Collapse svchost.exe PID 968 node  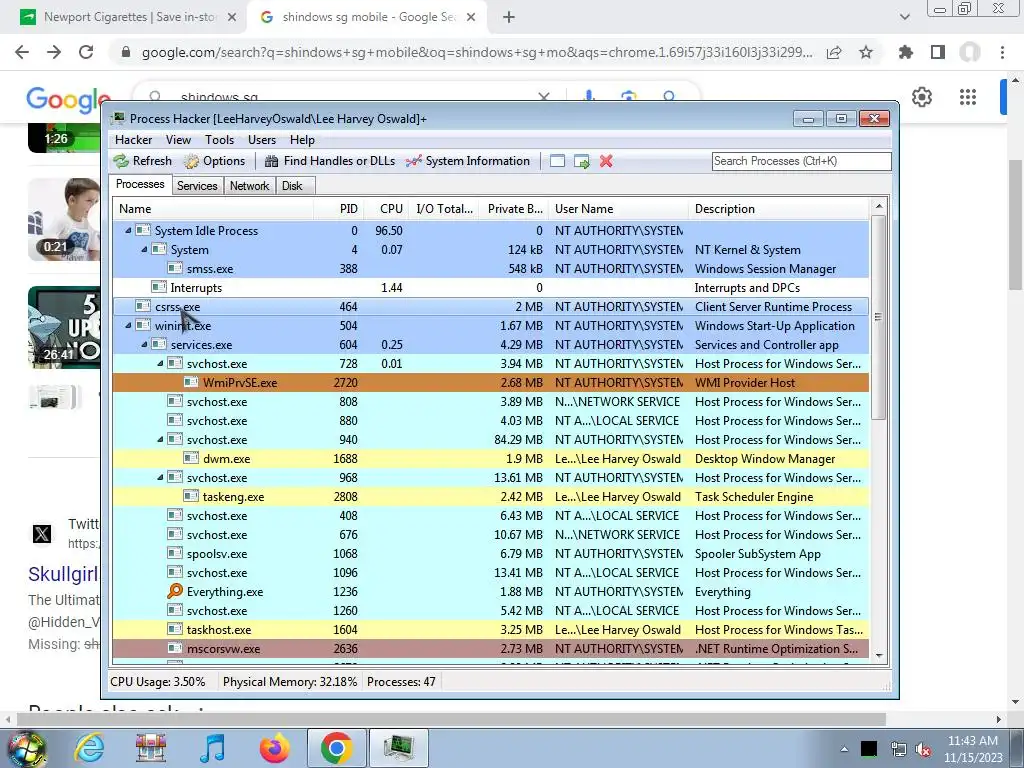tap(160, 477)
